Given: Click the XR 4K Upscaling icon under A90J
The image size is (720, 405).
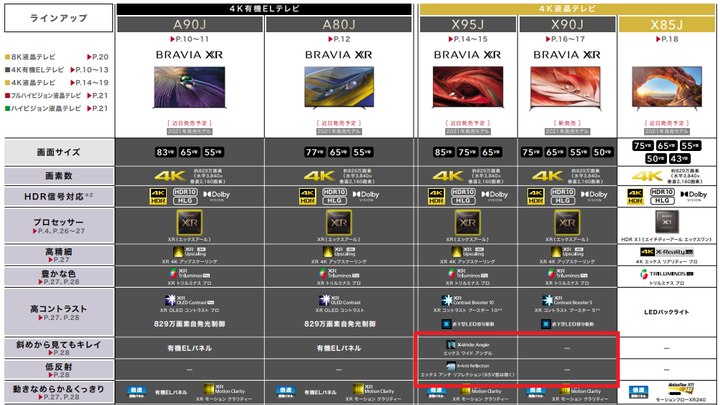Looking at the screenshot, I should 189,252.
